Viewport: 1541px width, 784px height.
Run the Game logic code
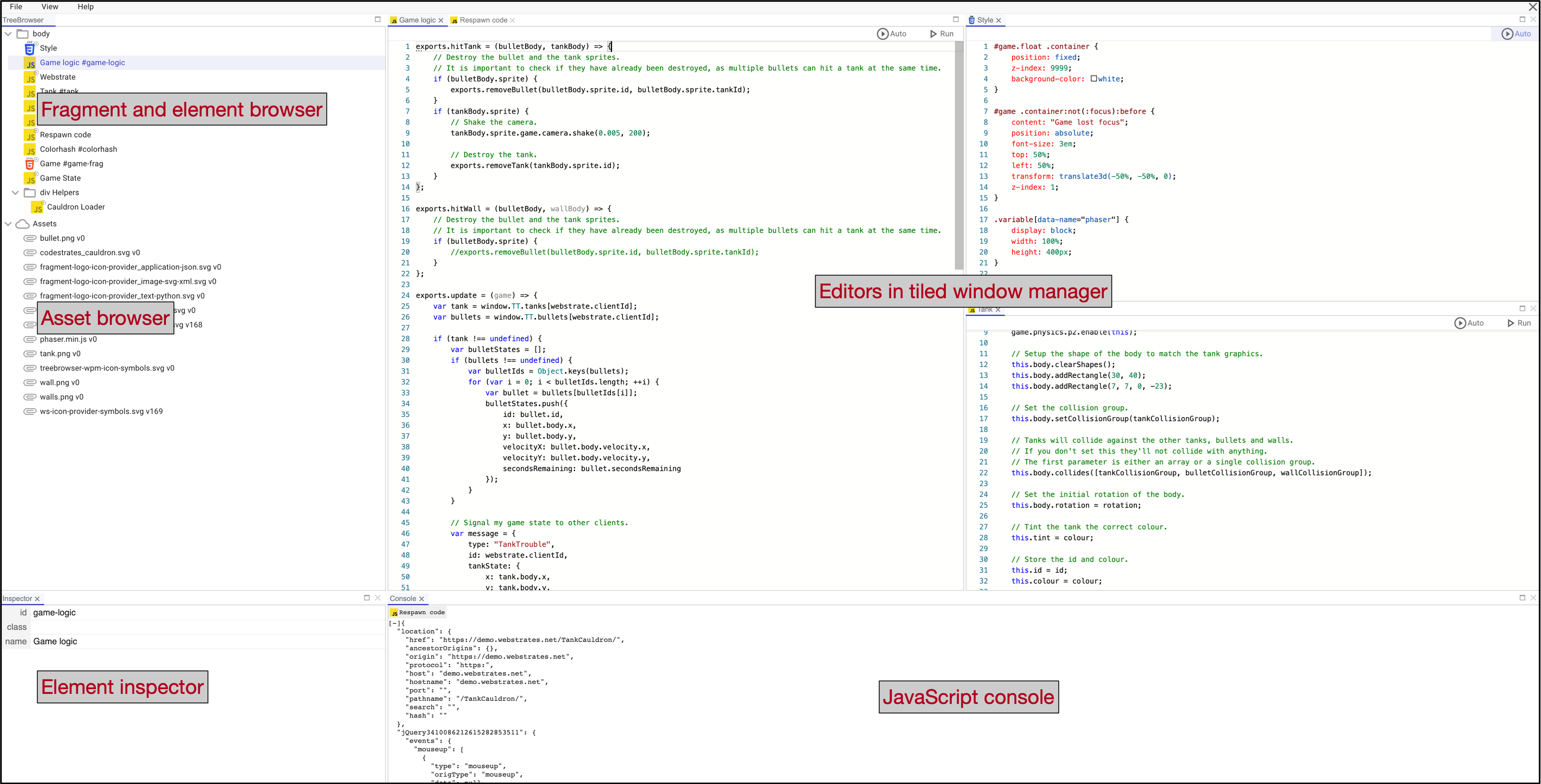click(942, 34)
